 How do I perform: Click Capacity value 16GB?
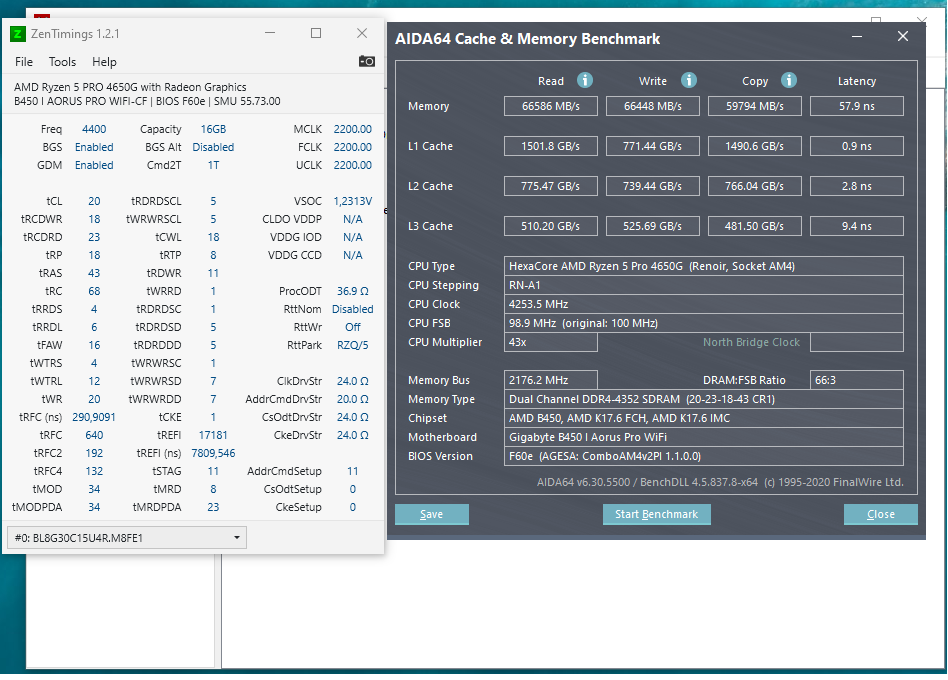click(213, 129)
